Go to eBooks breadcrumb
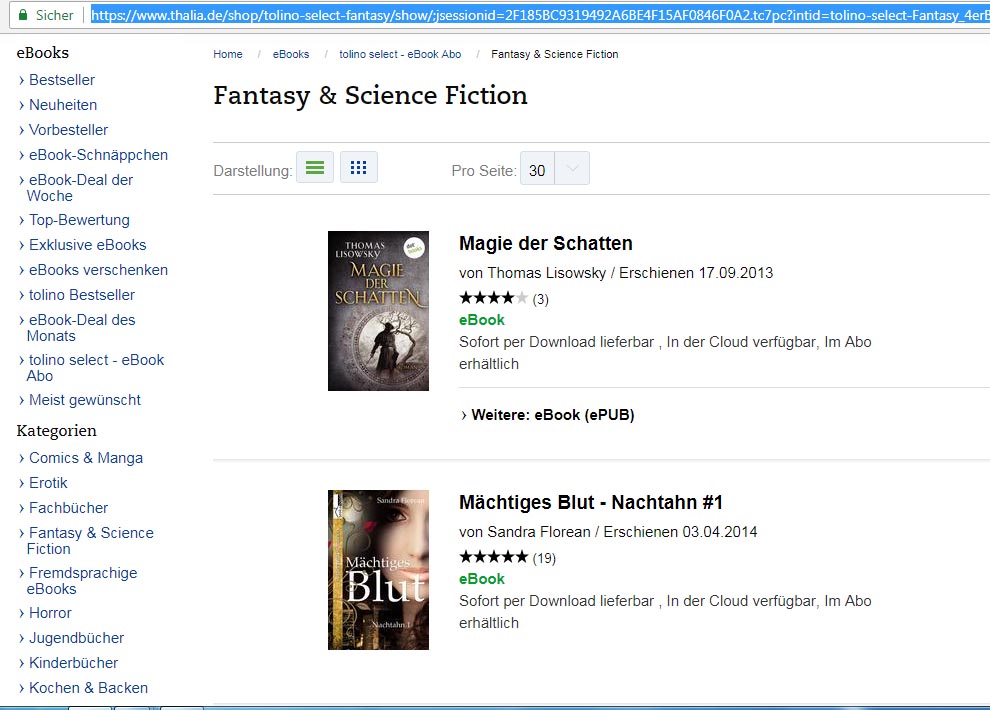The width and height of the screenshot is (990, 710). pos(291,54)
